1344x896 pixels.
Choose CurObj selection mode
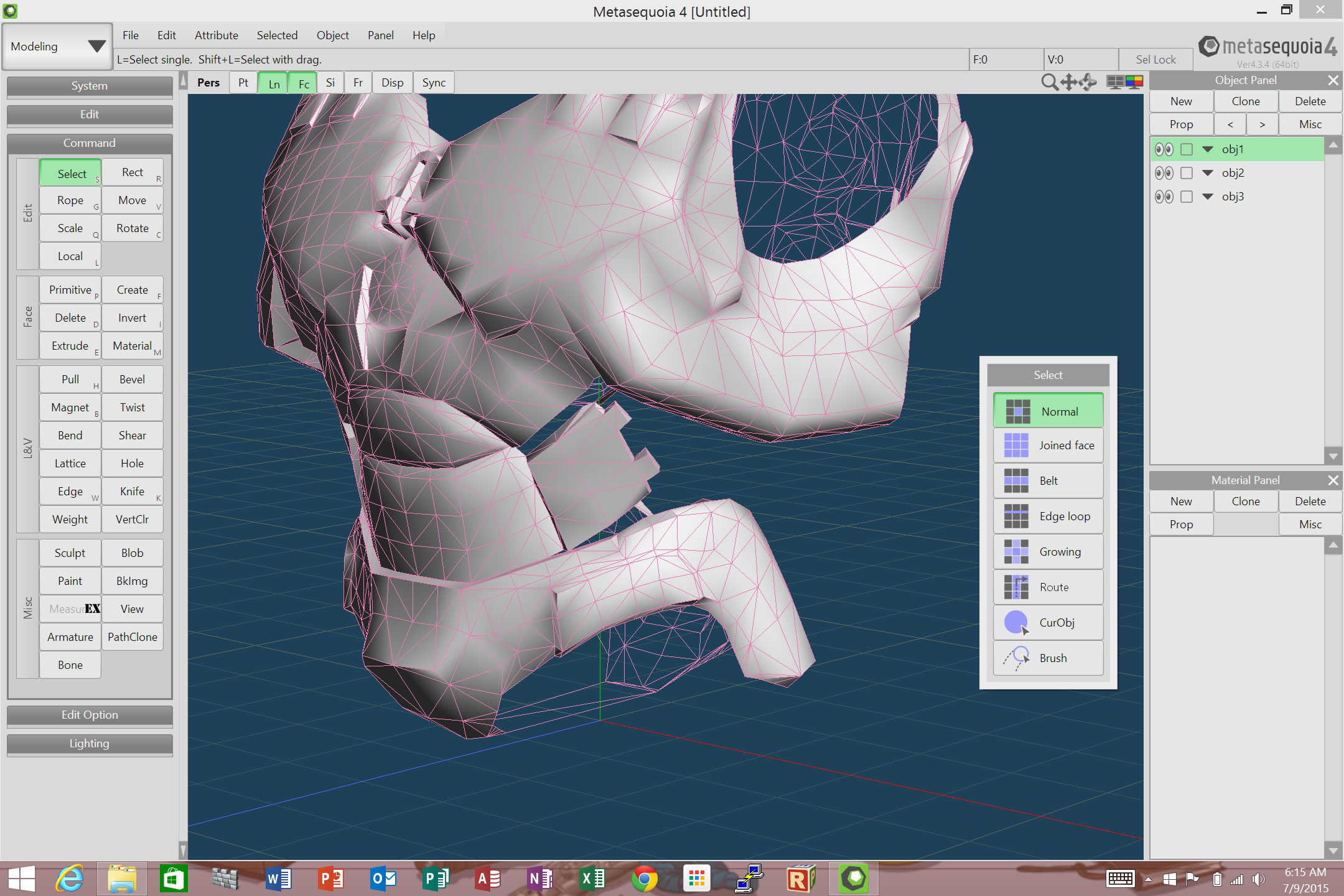(x=1048, y=623)
